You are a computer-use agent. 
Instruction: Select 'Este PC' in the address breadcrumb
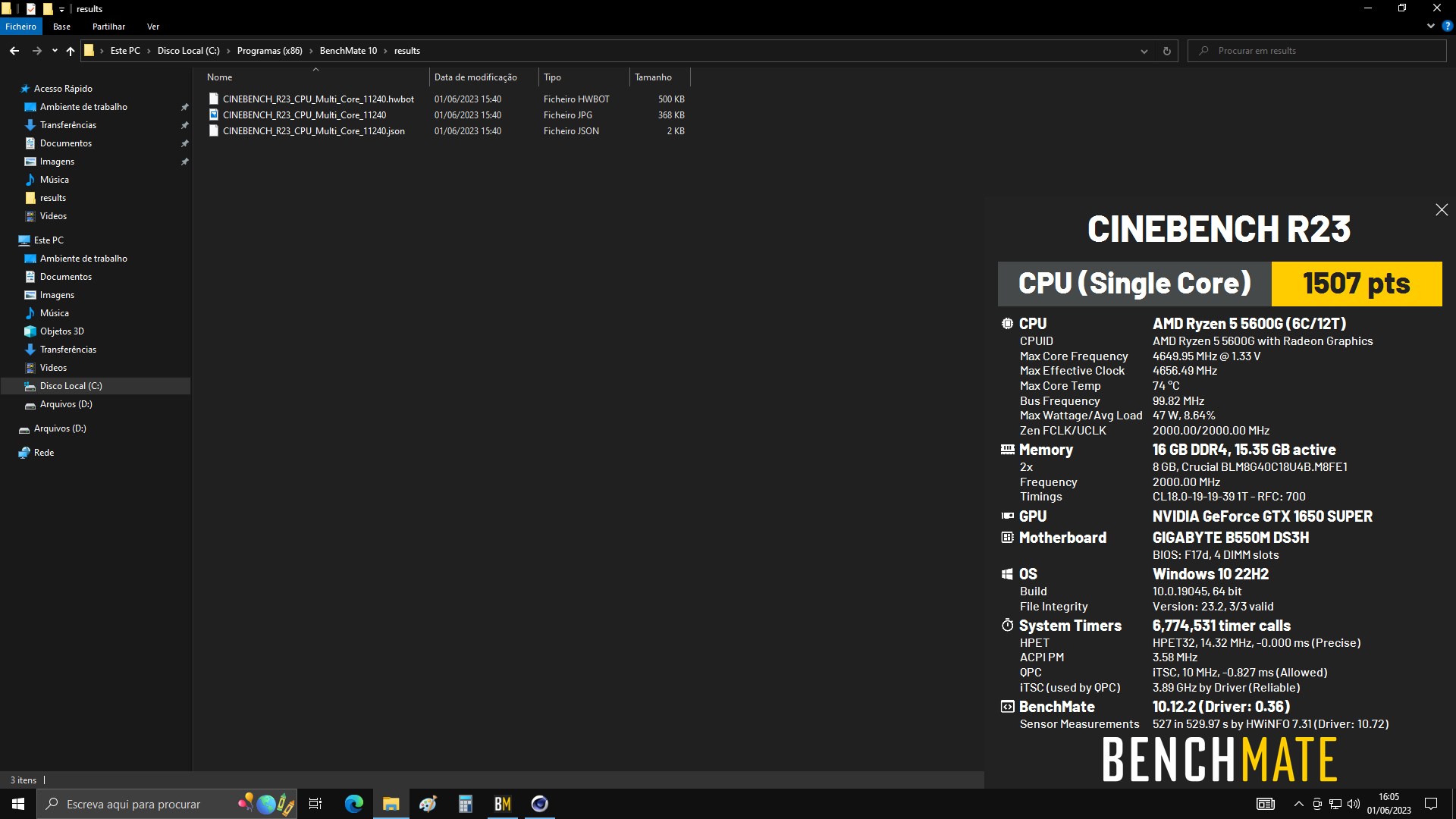(x=125, y=51)
